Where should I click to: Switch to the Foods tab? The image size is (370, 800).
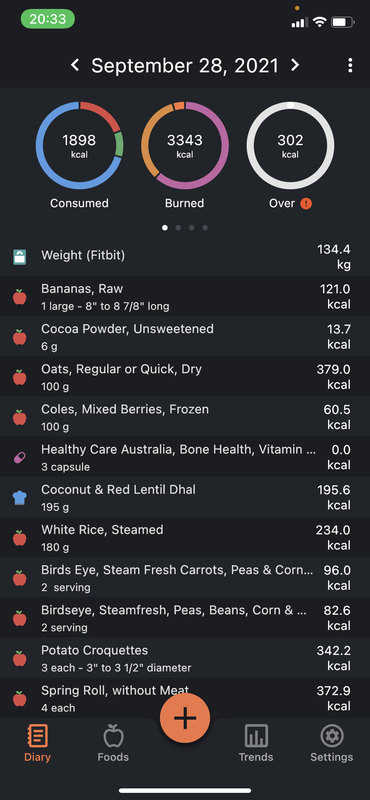click(113, 743)
